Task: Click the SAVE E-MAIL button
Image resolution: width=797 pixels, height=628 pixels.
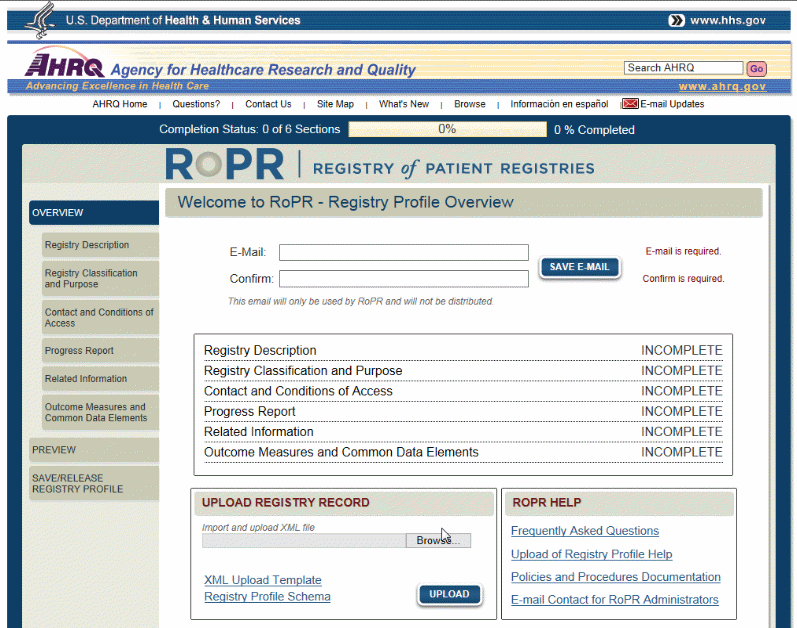Action: point(579,267)
